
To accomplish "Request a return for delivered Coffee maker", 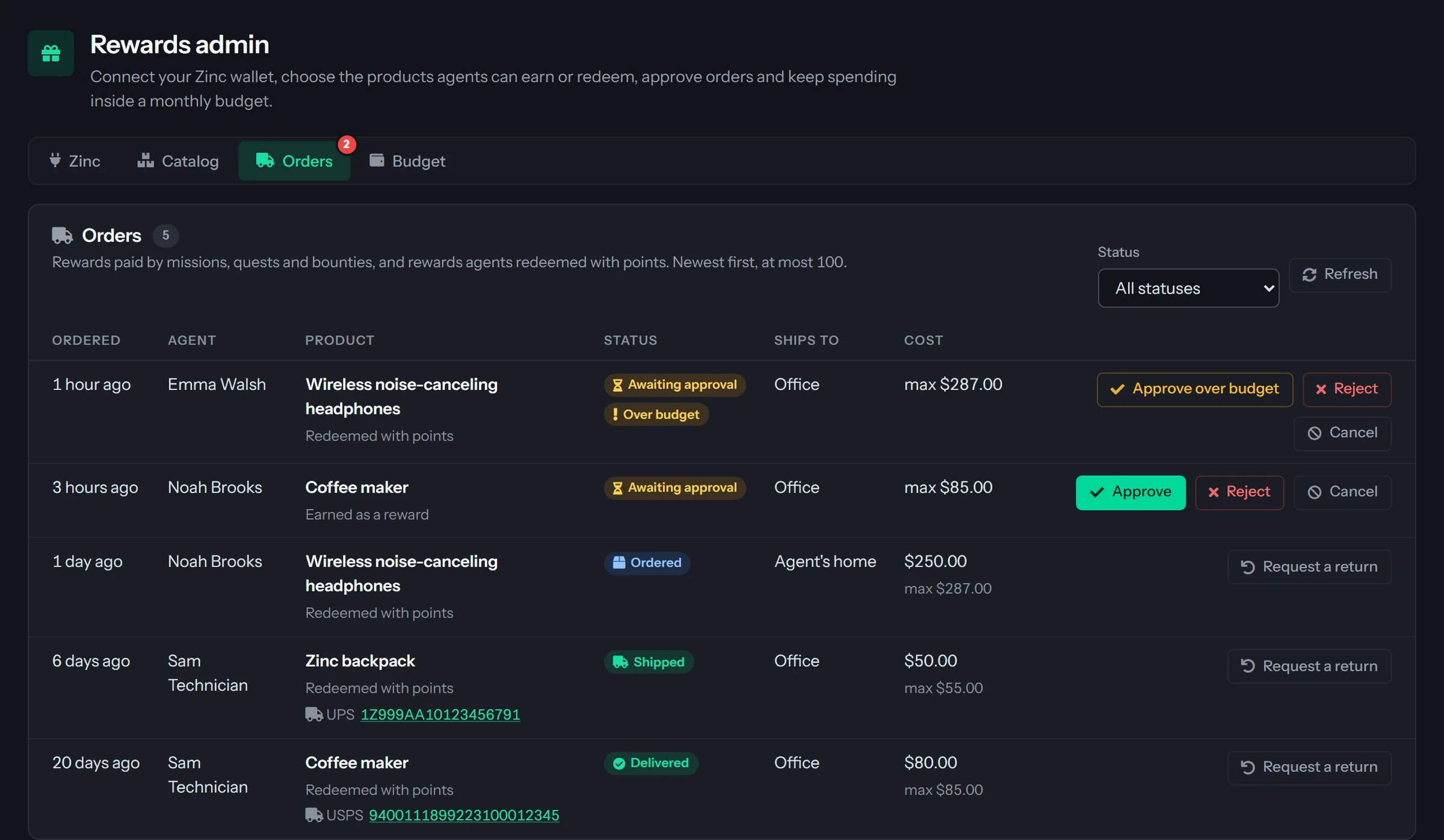I will click(1309, 767).
